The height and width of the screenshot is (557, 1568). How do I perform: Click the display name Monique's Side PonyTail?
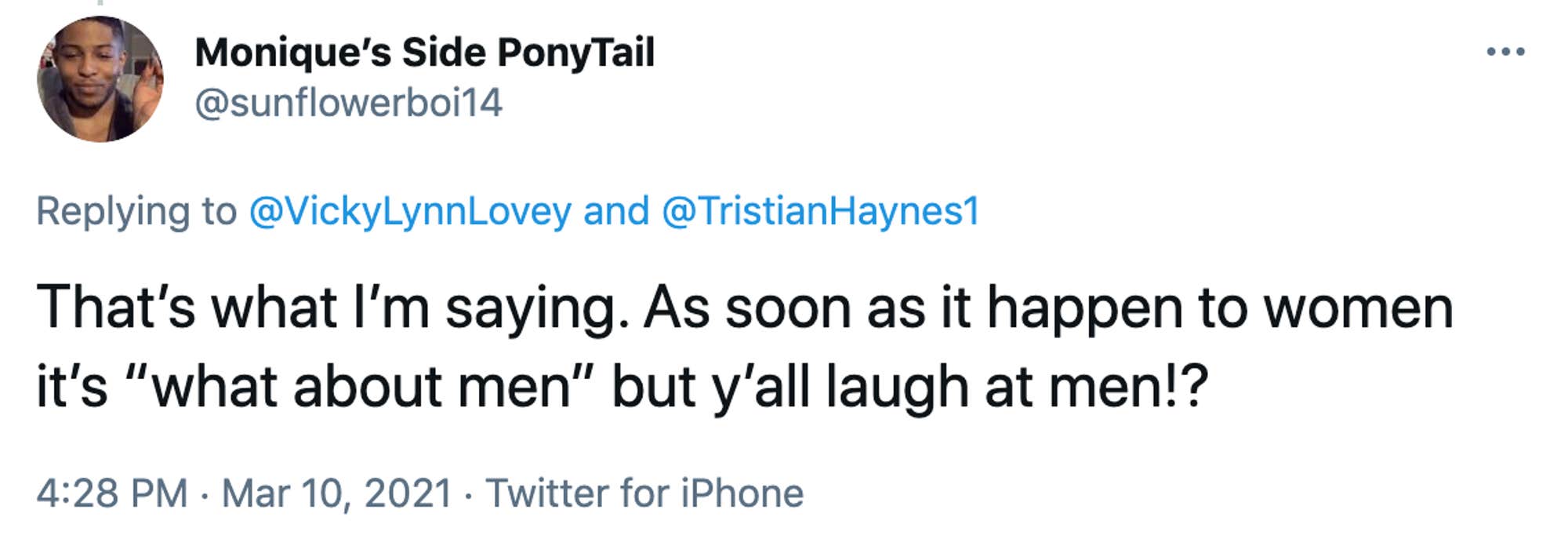(x=423, y=53)
